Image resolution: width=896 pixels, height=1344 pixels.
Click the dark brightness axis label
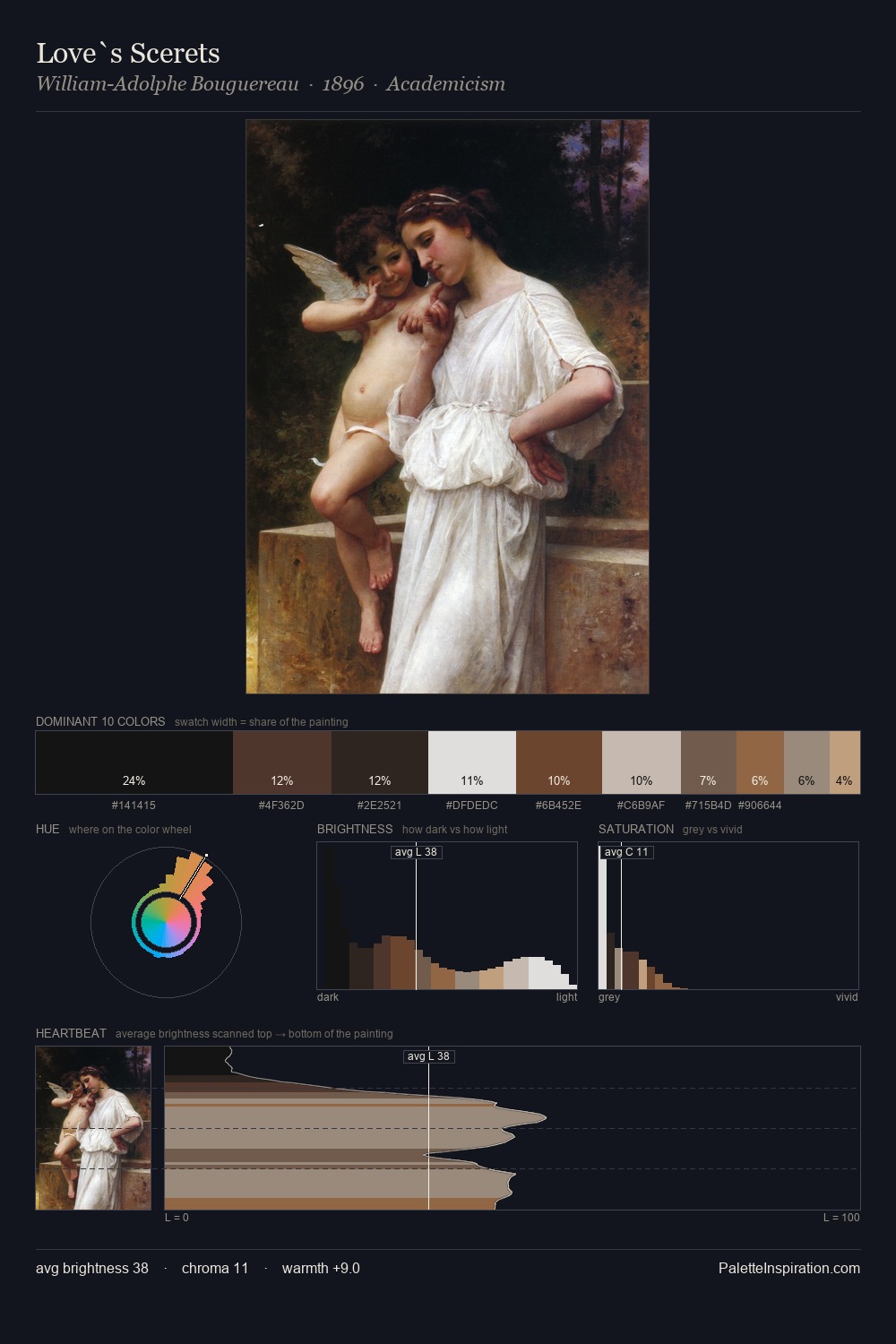click(328, 997)
